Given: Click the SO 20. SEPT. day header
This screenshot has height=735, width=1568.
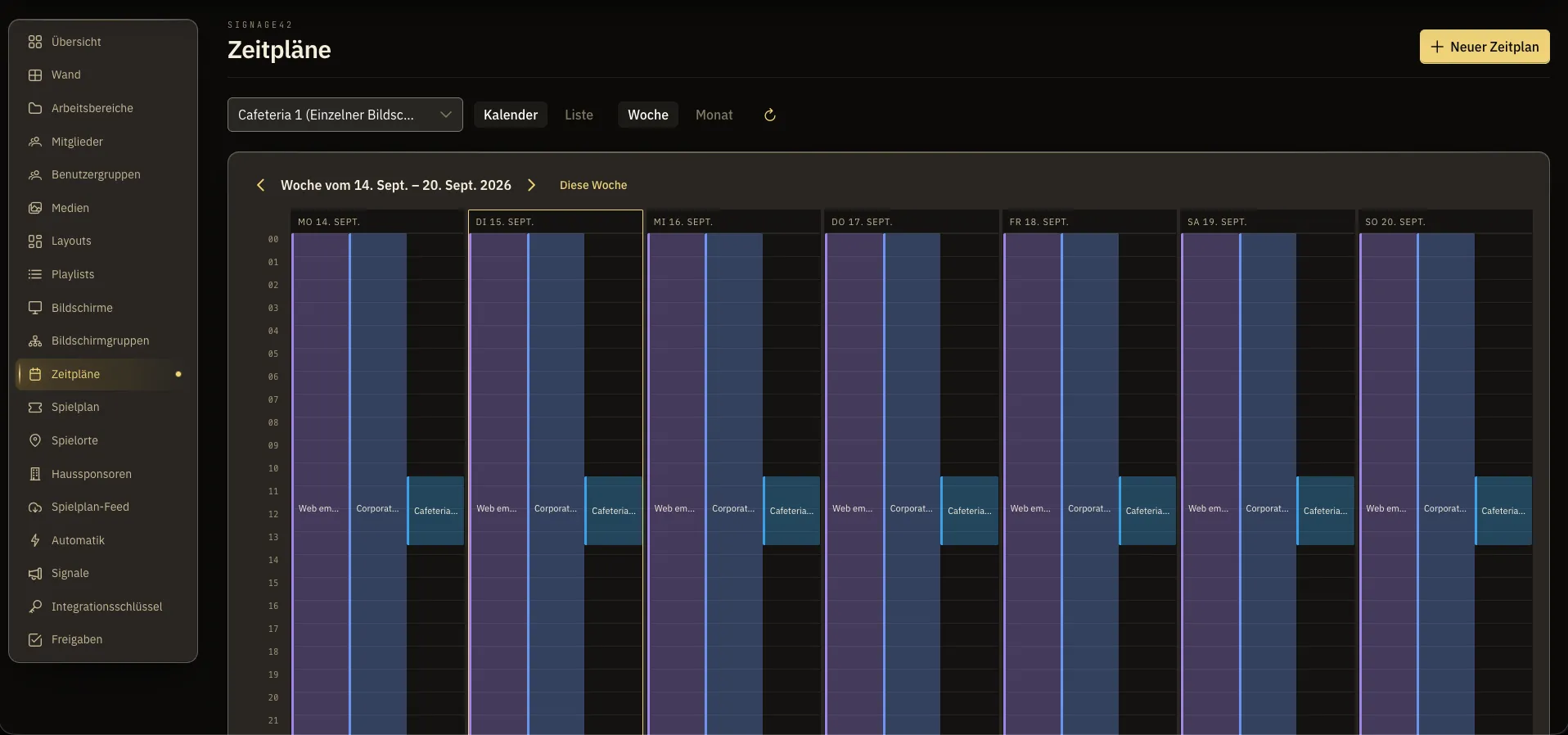Looking at the screenshot, I should 1445,222.
